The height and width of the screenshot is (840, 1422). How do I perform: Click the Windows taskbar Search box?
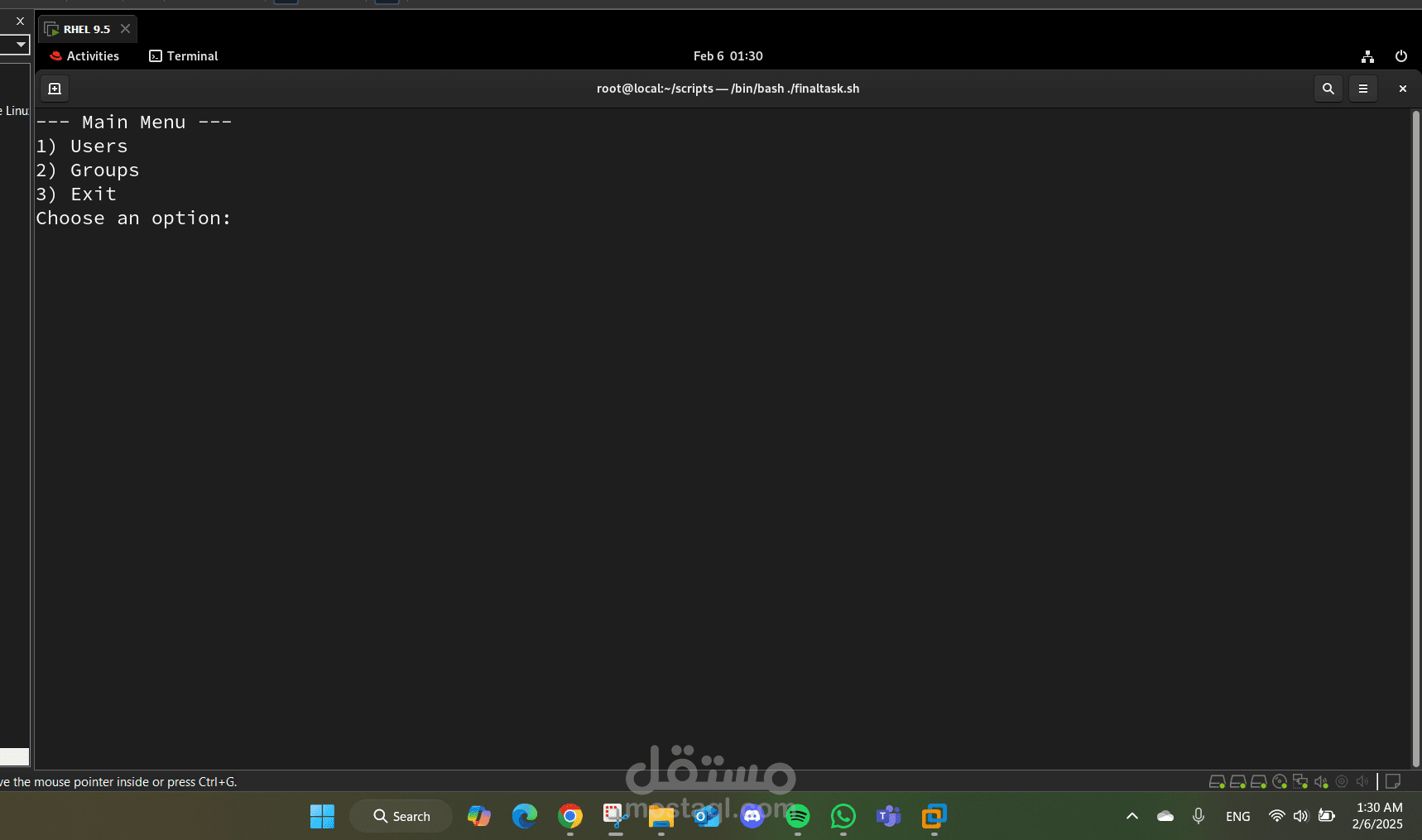(401, 816)
